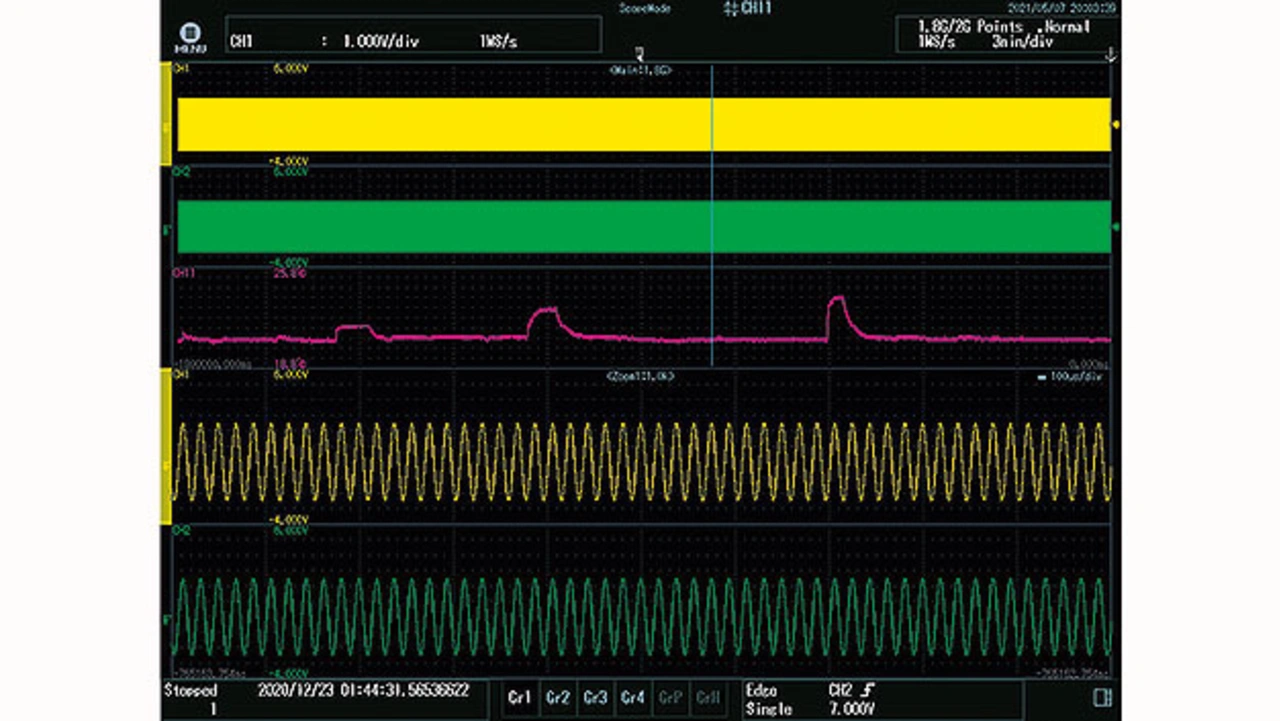The height and width of the screenshot is (721, 1280).
Task: Toggle the dimmed GrP group button
Action: [x=671, y=698]
